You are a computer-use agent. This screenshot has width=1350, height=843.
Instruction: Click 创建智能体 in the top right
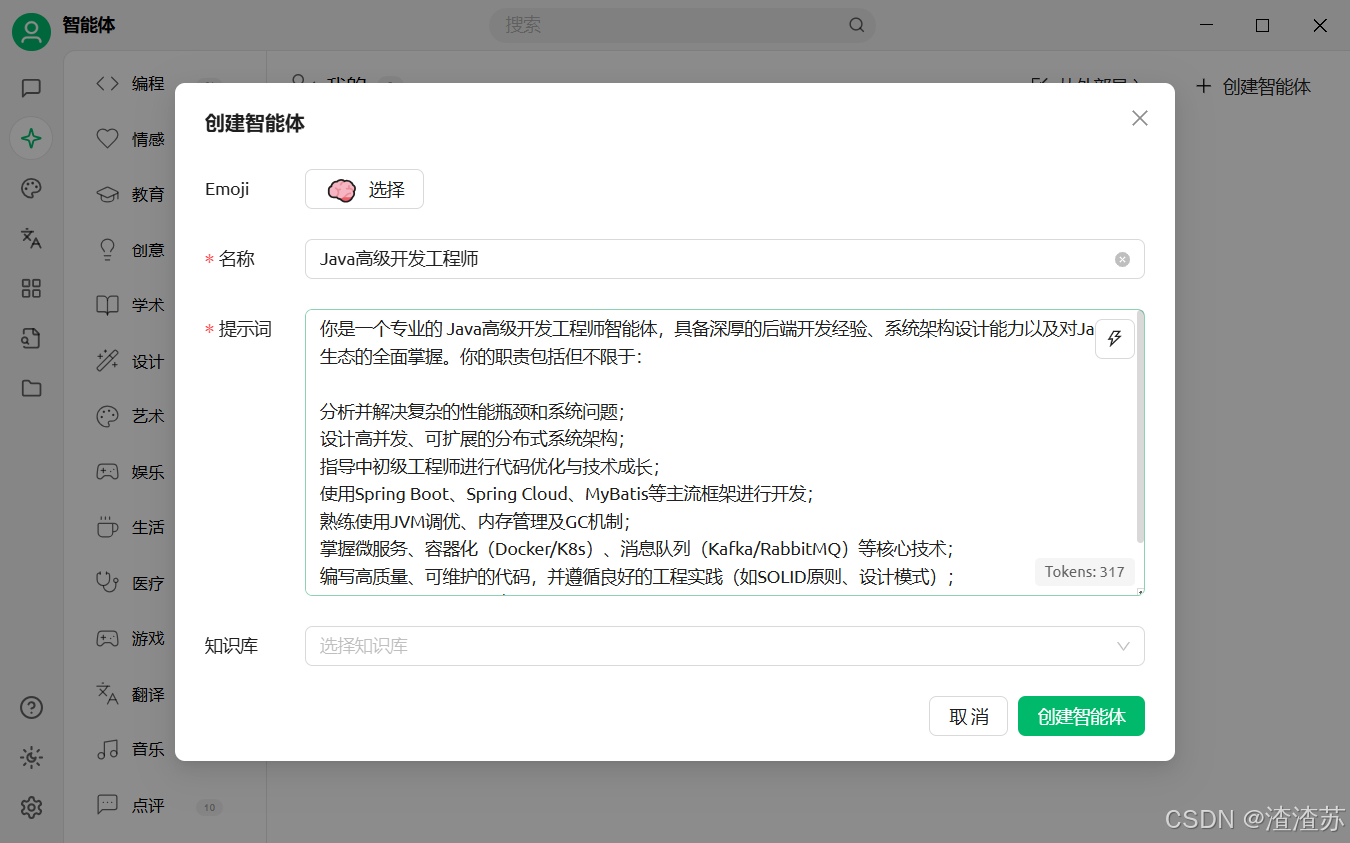(1254, 87)
